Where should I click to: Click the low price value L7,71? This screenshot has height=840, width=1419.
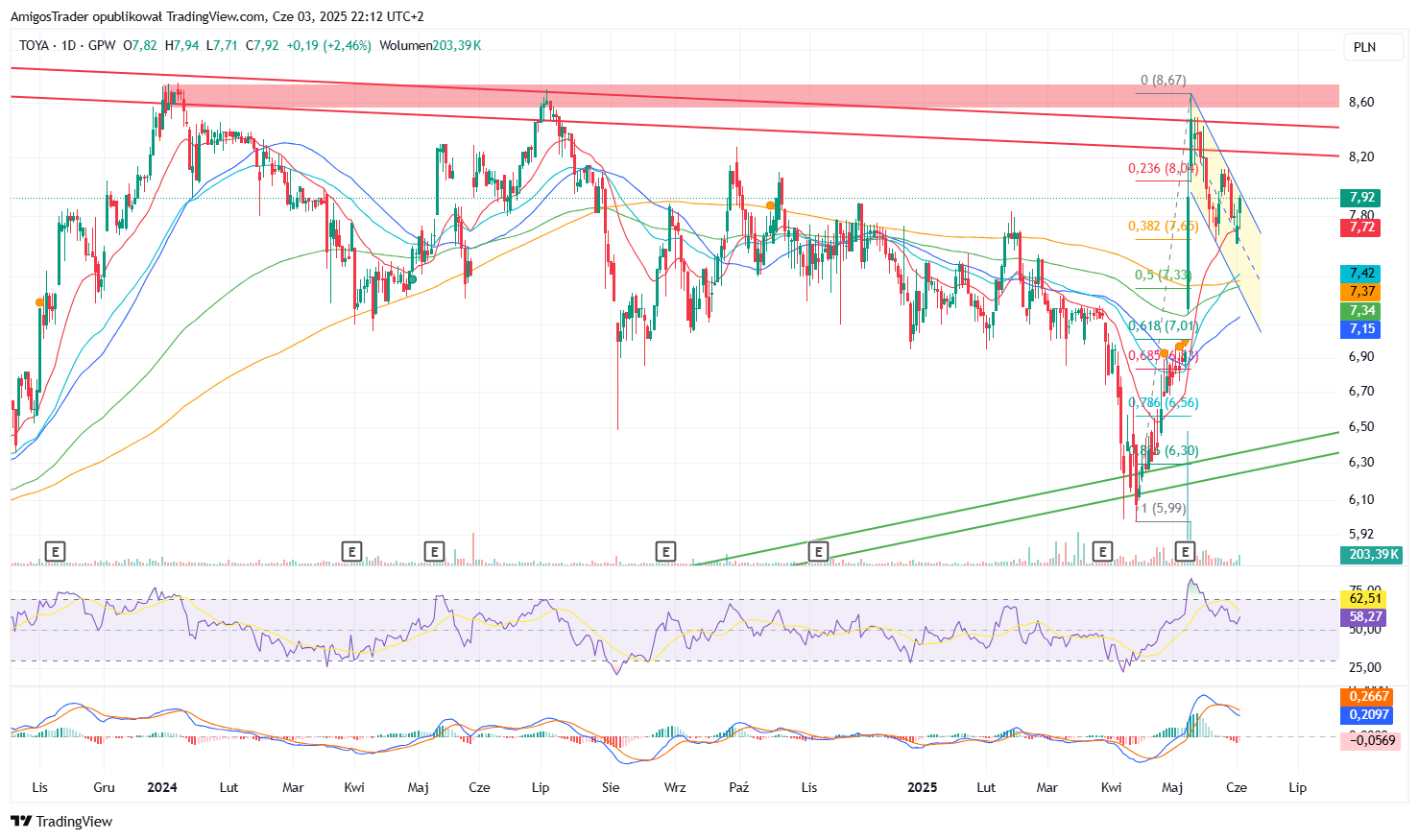pyautogui.click(x=222, y=45)
